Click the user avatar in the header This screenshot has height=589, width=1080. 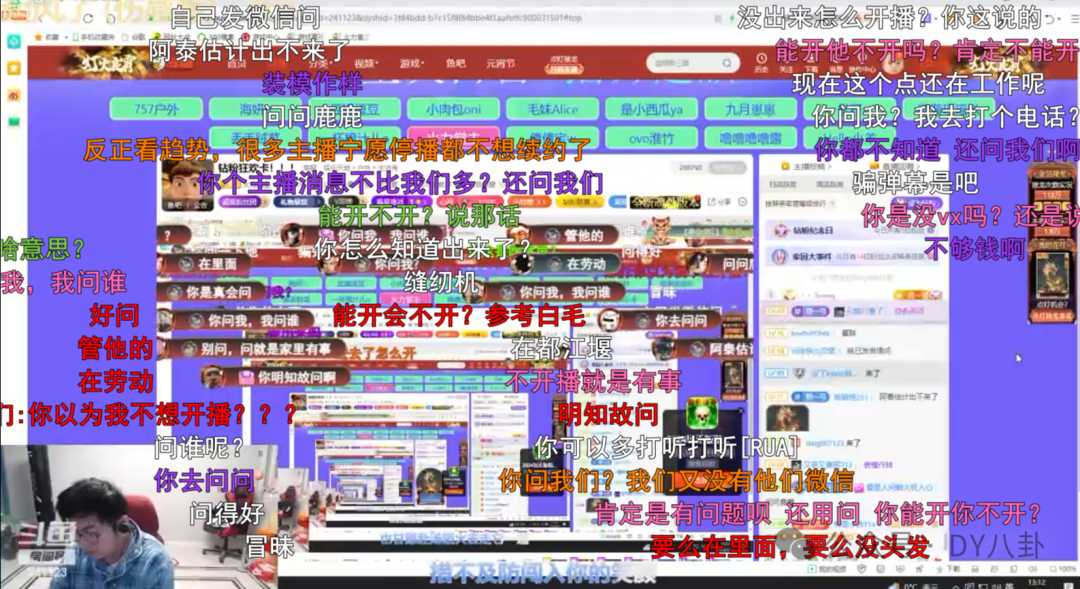(x=893, y=62)
